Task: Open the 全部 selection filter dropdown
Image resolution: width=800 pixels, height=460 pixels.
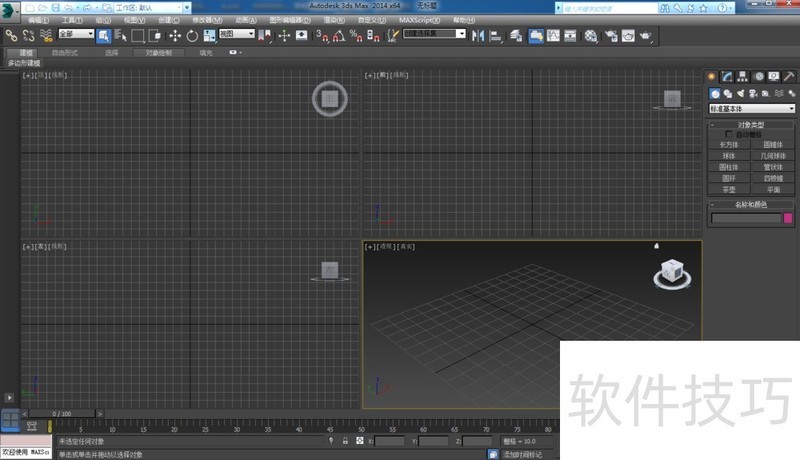Action: coord(76,34)
